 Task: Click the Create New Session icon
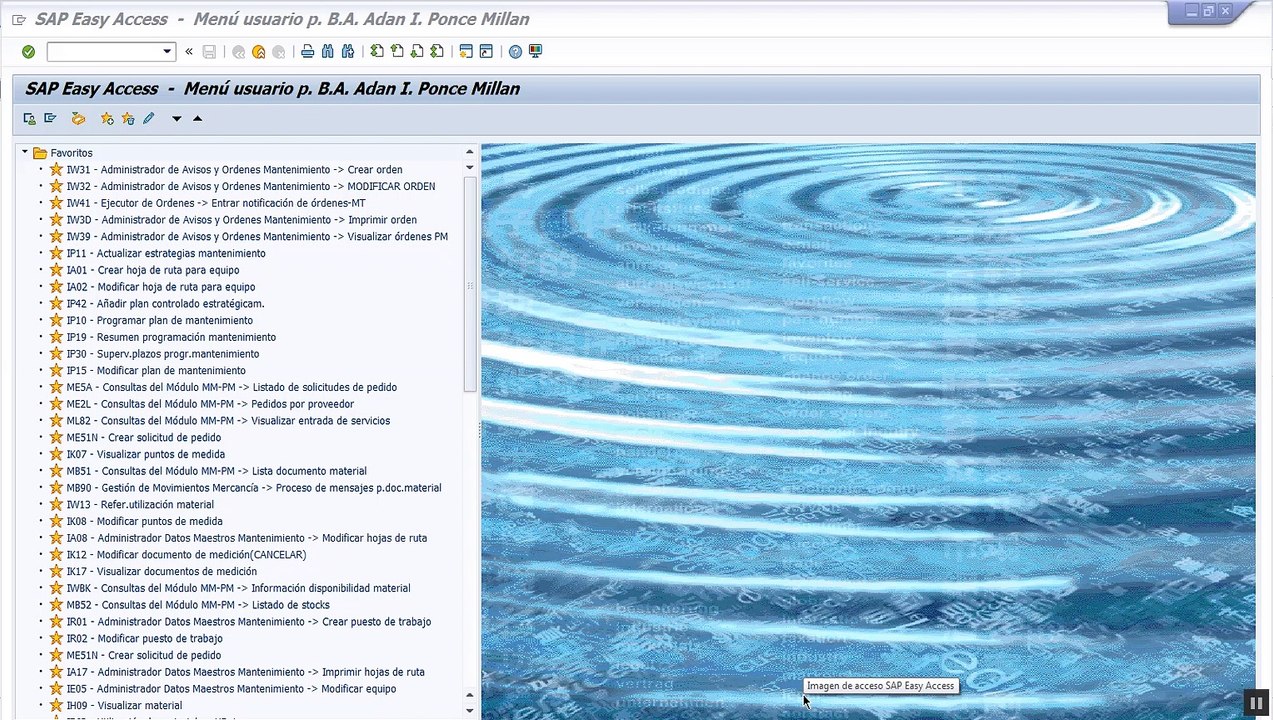(x=466, y=52)
